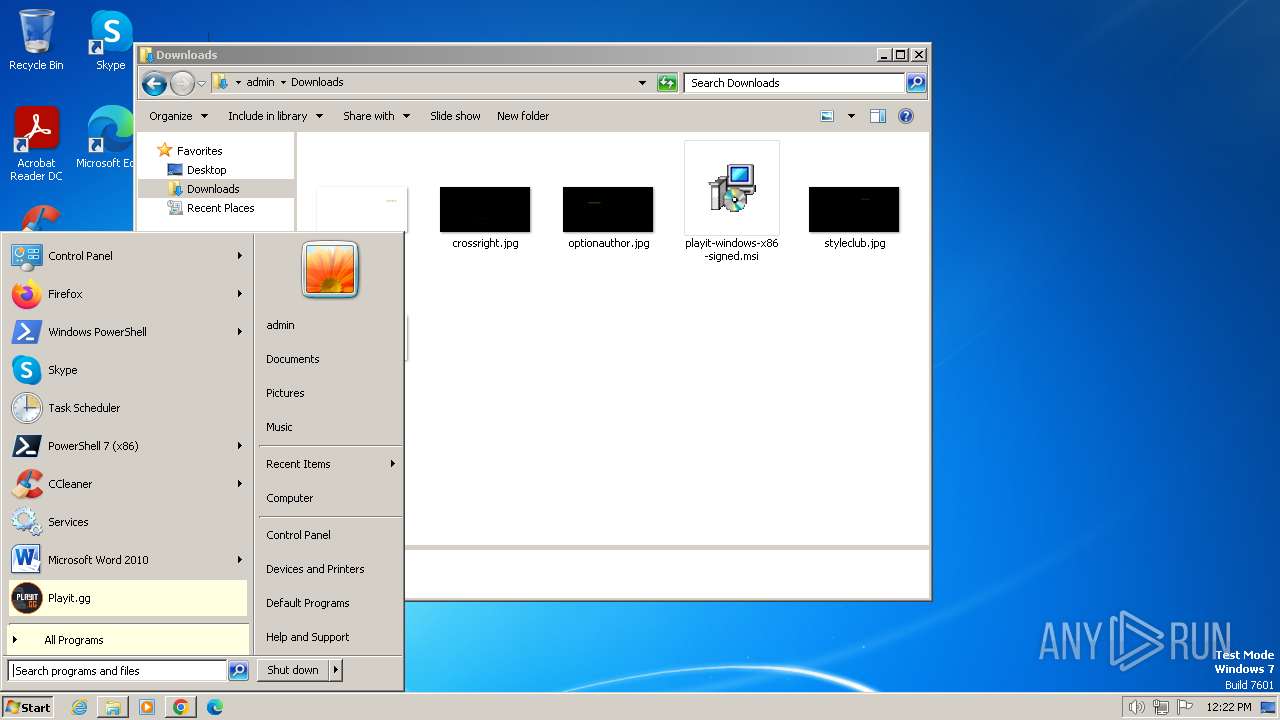Launch CCleaner from the Start menu

click(128, 484)
